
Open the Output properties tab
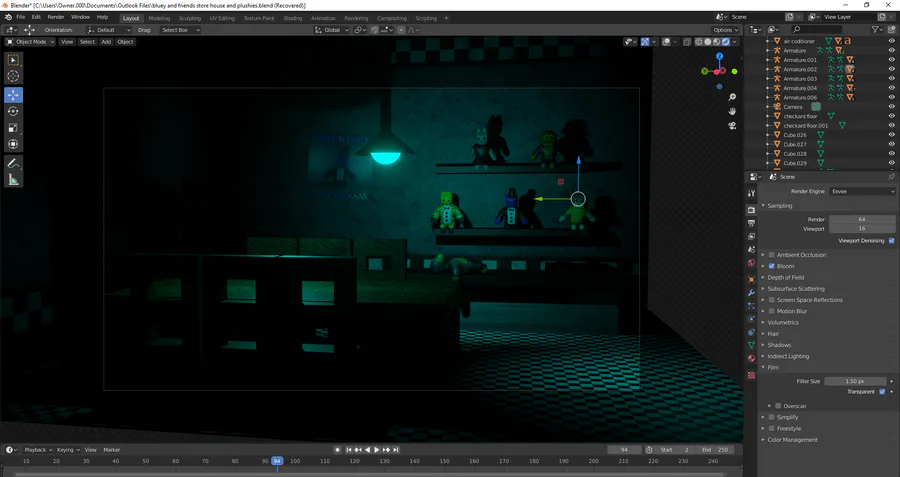point(751,223)
